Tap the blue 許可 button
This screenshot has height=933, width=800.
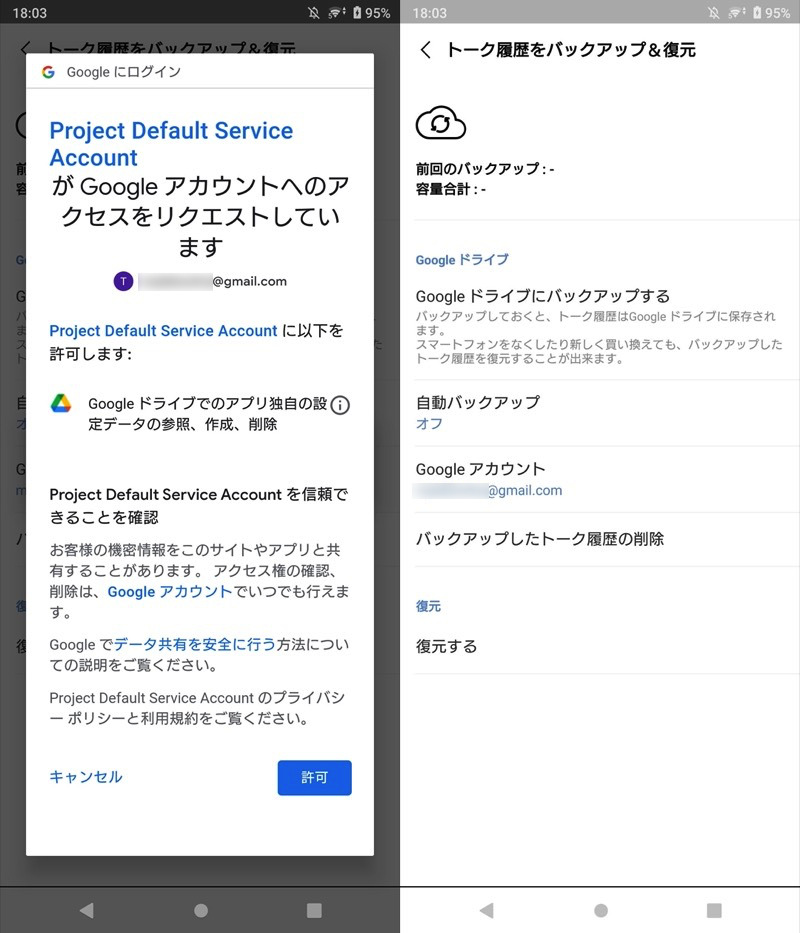click(x=314, y=777)
